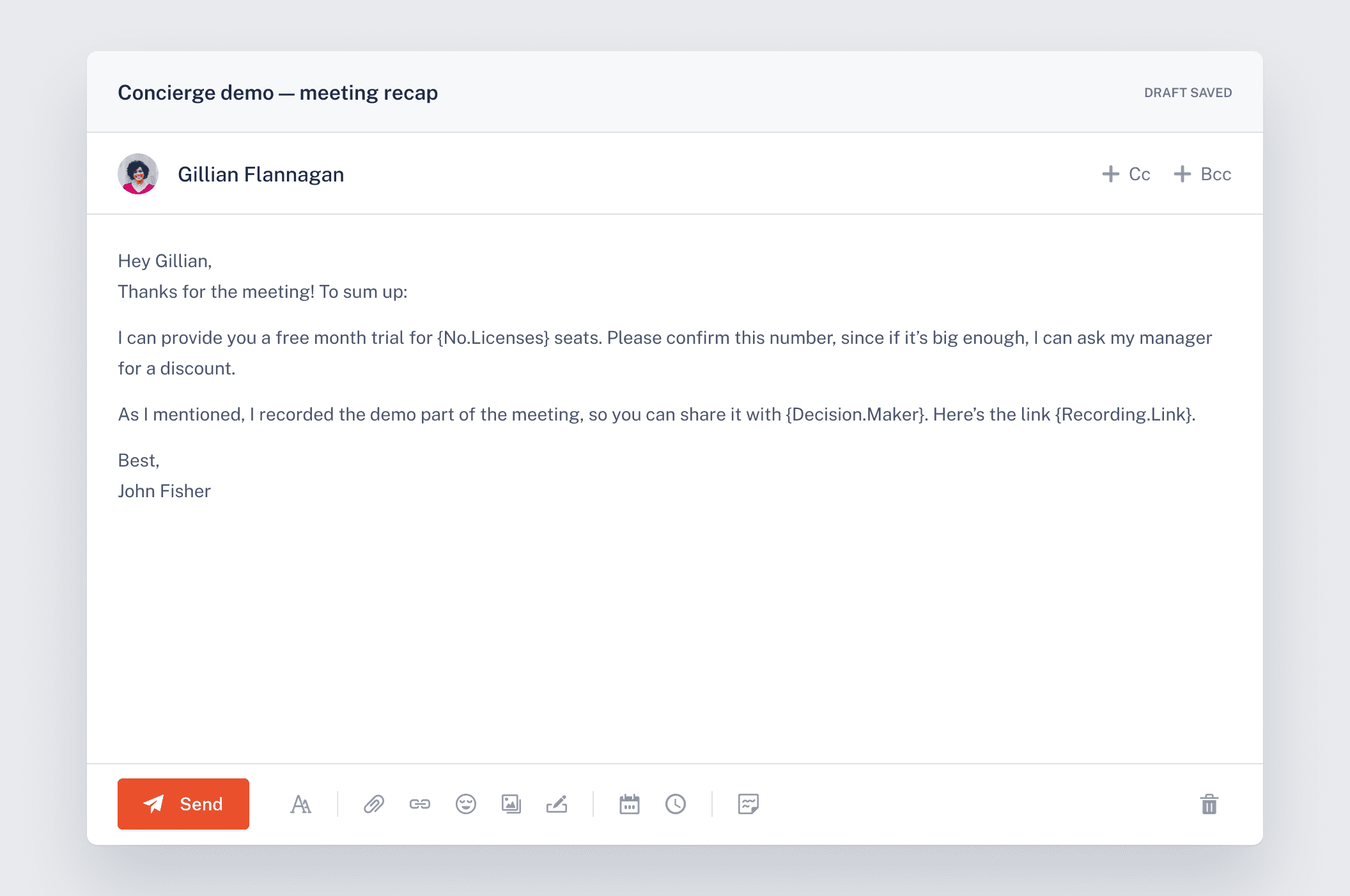Insert an image from the gallery icon
Viewport: 1350px width, 896px height.
(x=511, y=804)
